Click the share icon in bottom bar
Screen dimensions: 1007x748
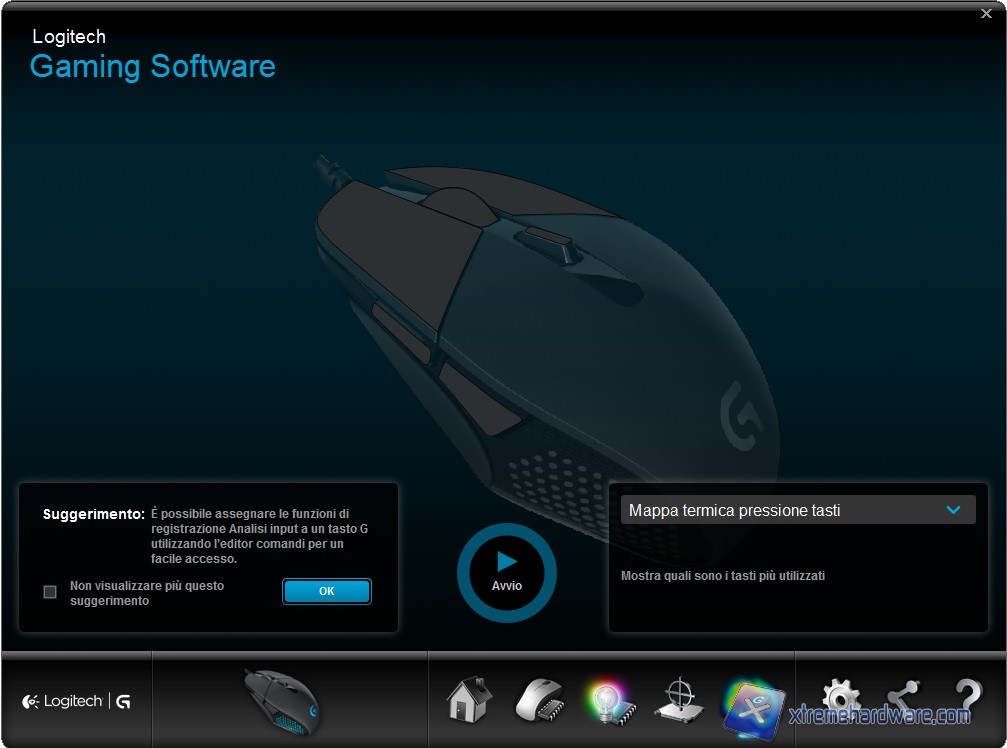[903, 698]
